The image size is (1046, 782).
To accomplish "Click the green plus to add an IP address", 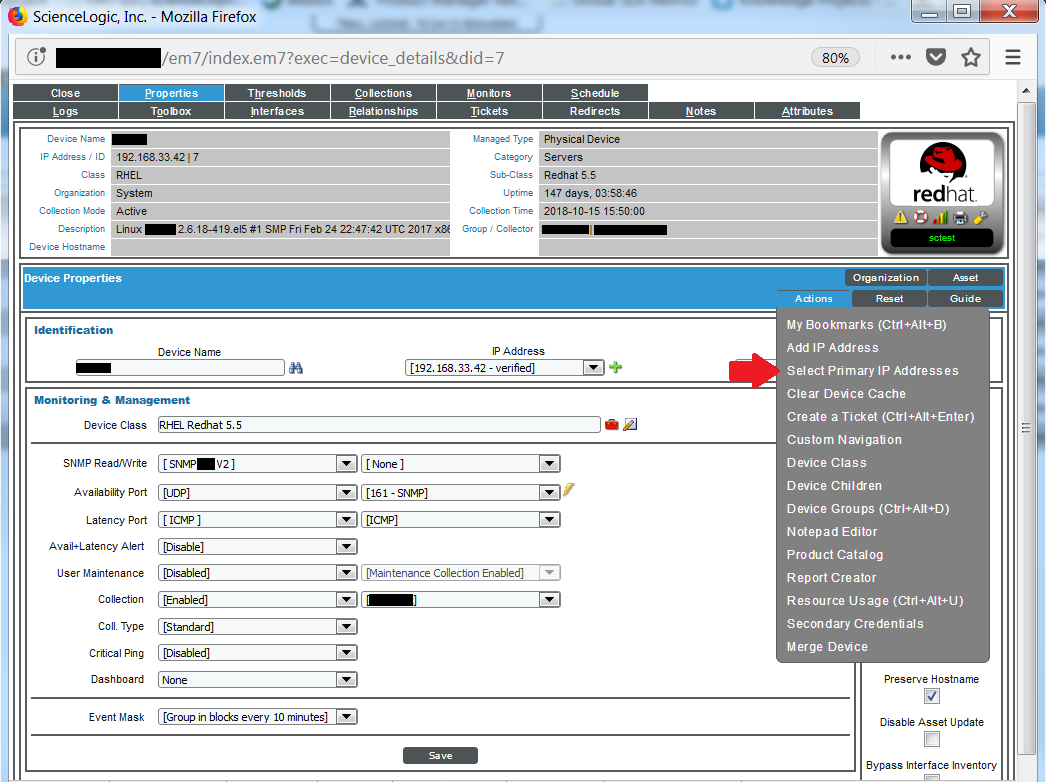I will 615,368.
